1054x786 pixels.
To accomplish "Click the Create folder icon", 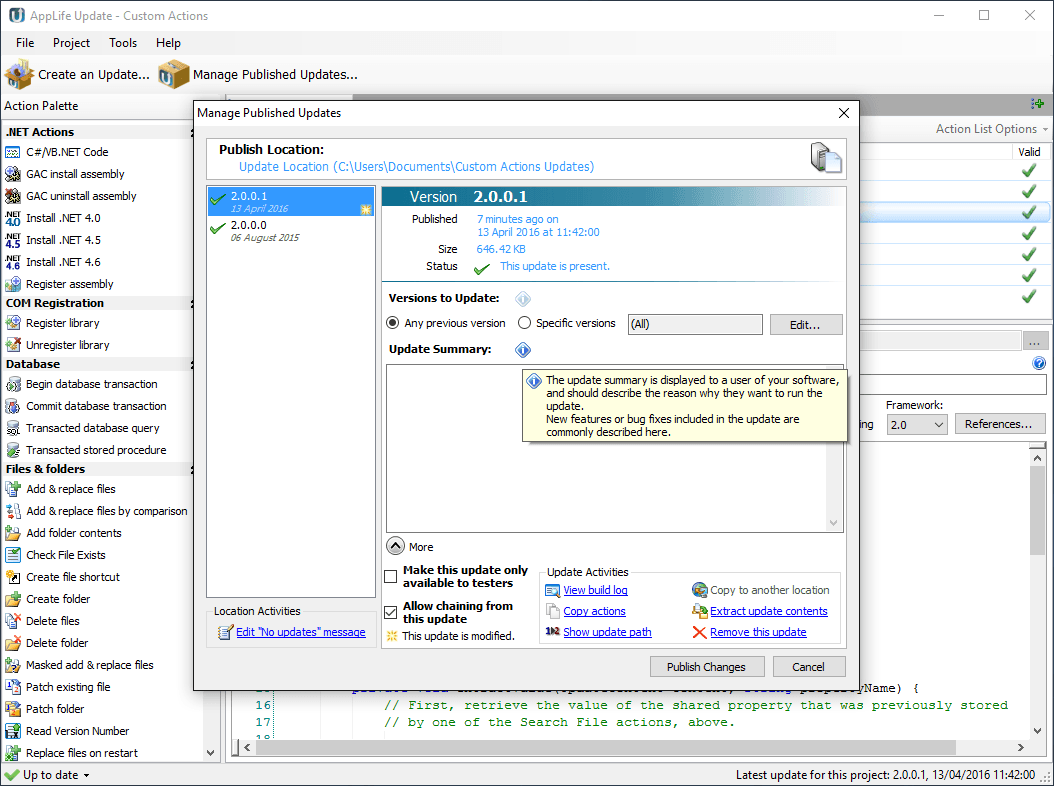I will click(x=13, y=599).
